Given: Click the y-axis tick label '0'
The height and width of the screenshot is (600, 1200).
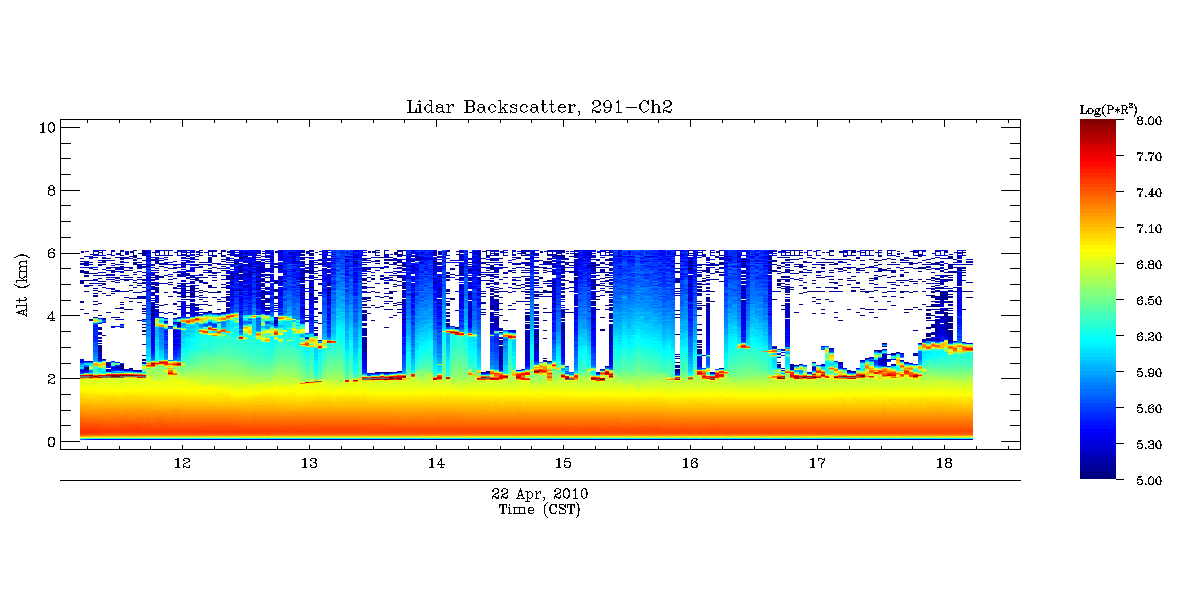Looking at the screenshot, I should pos(49,441).
